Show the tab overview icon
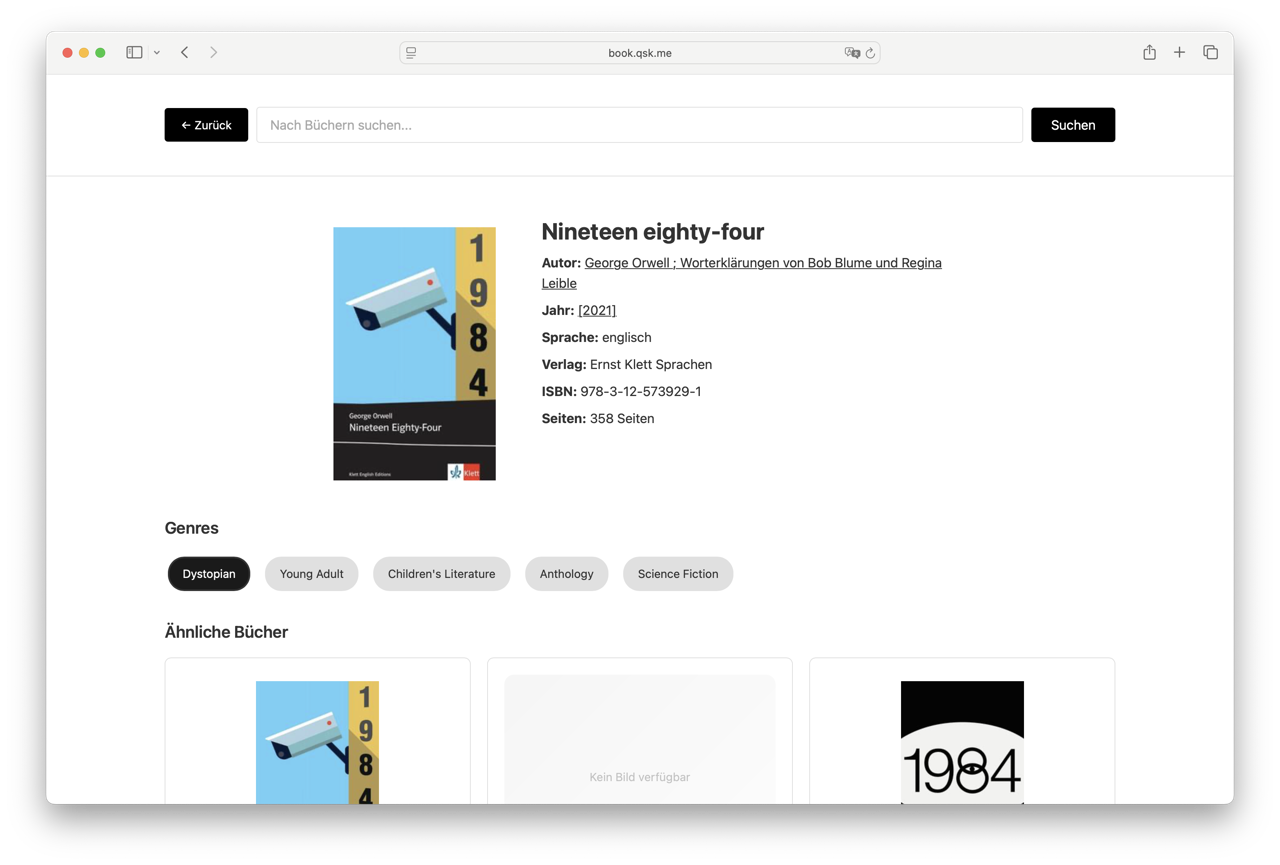 (x=1210, y=52)
